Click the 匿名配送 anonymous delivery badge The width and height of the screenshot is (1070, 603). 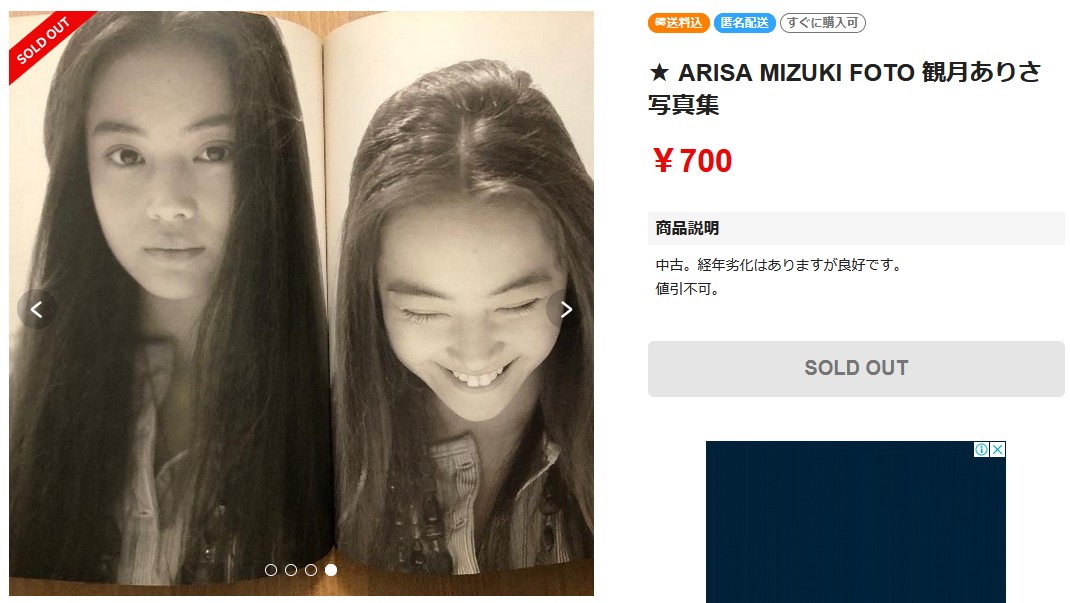744,23
